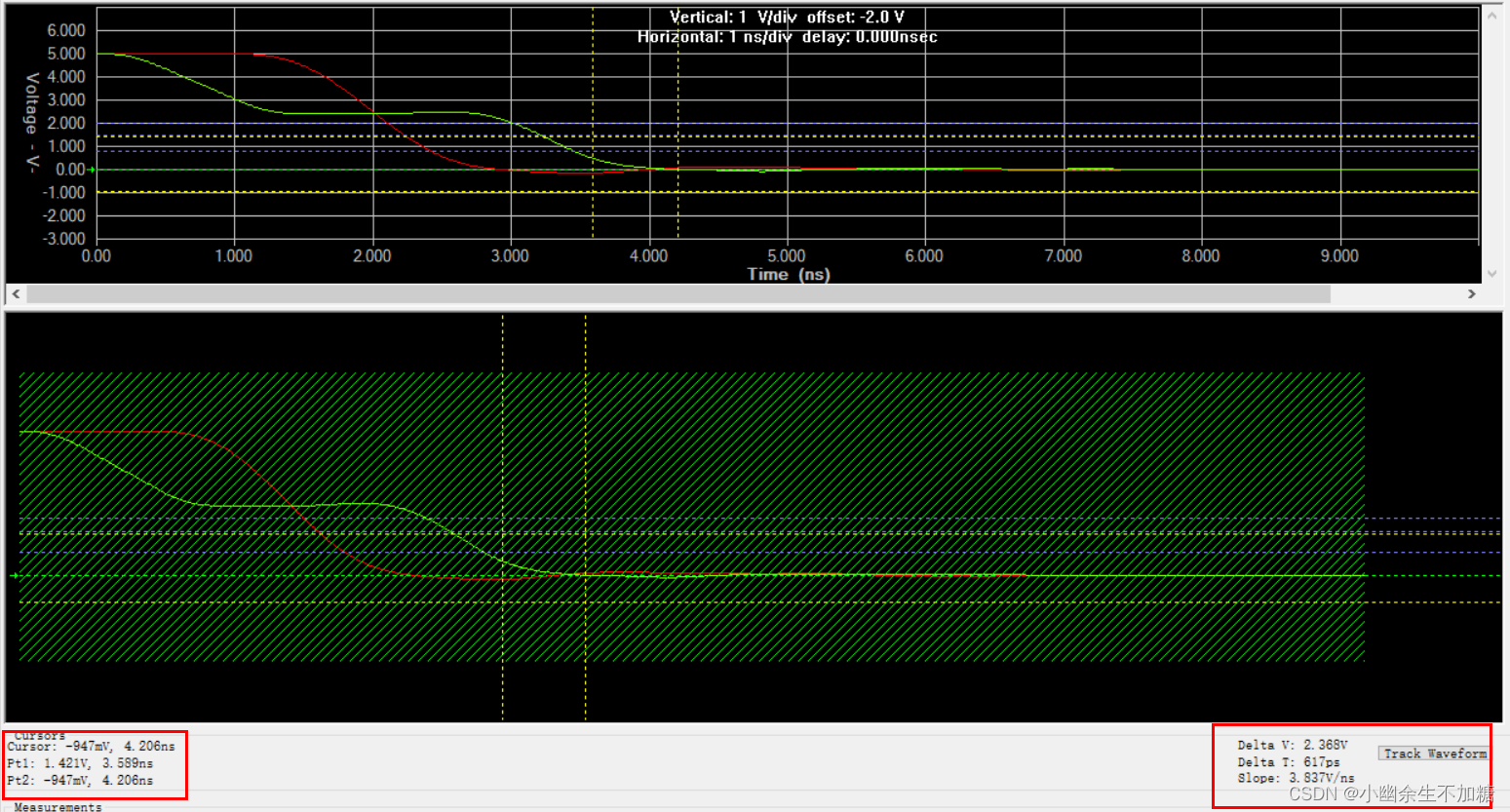Image resolution: width=1510 pixels, height=812 pixels.
Task: Click the Vertical: 1 V/div offset text
Action: (x=787, y=17)
